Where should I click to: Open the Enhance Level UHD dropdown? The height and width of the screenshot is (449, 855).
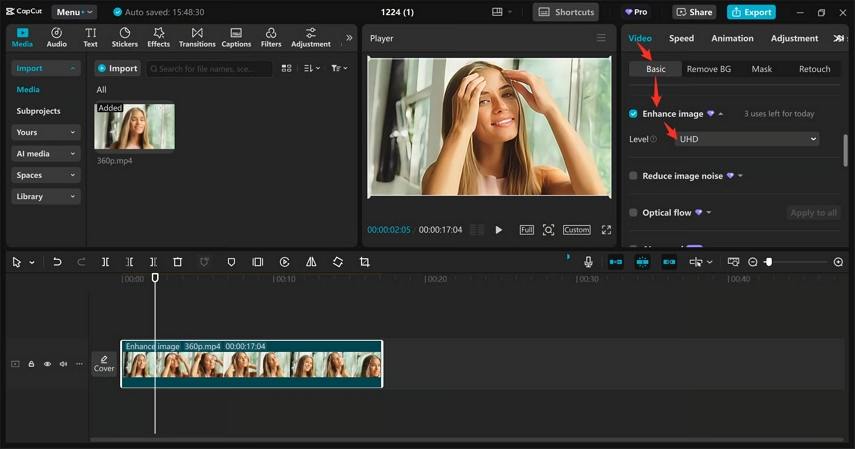(747, 139)
